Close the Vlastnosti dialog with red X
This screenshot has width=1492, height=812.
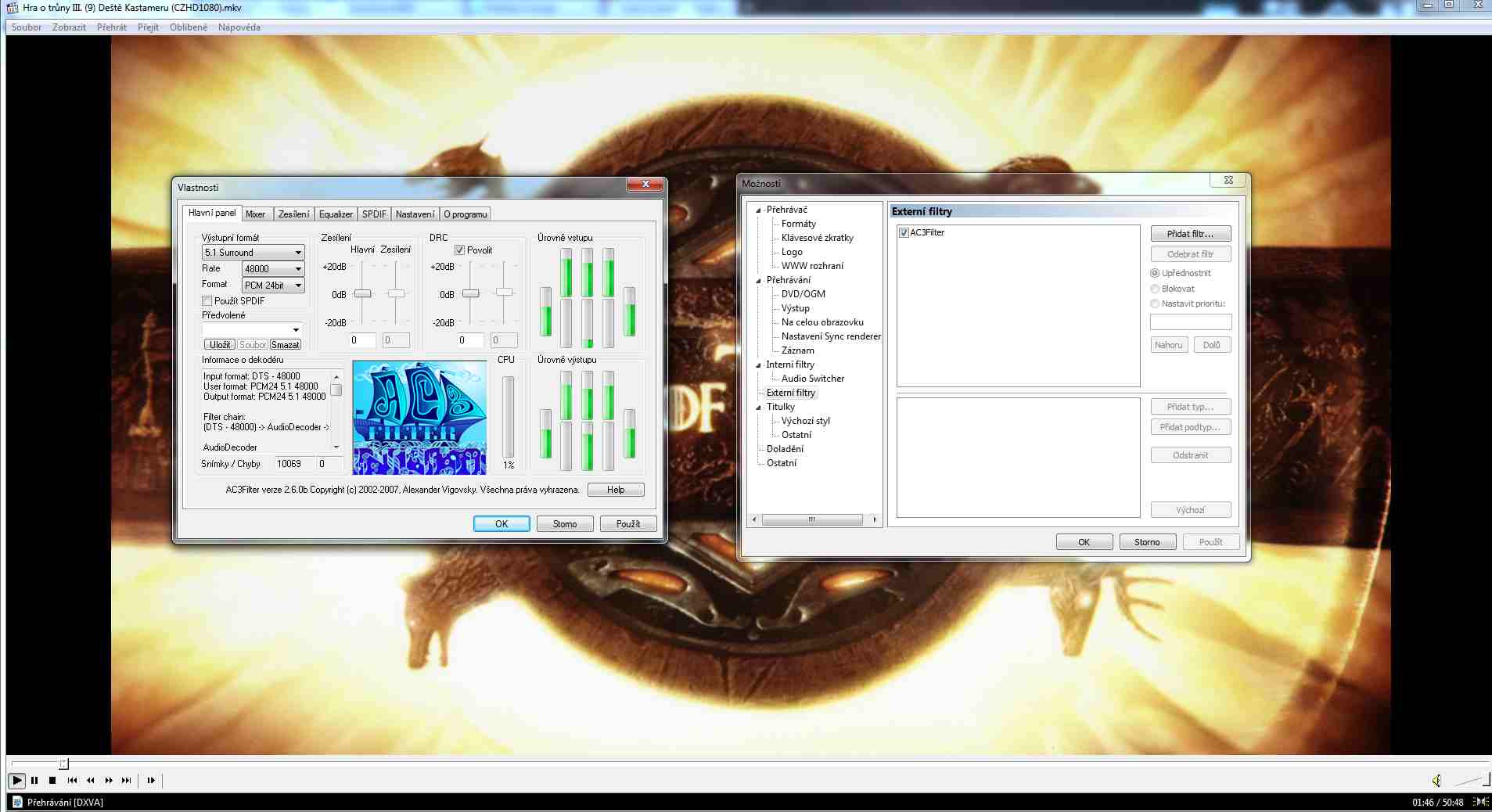click(x=645, y=184)
